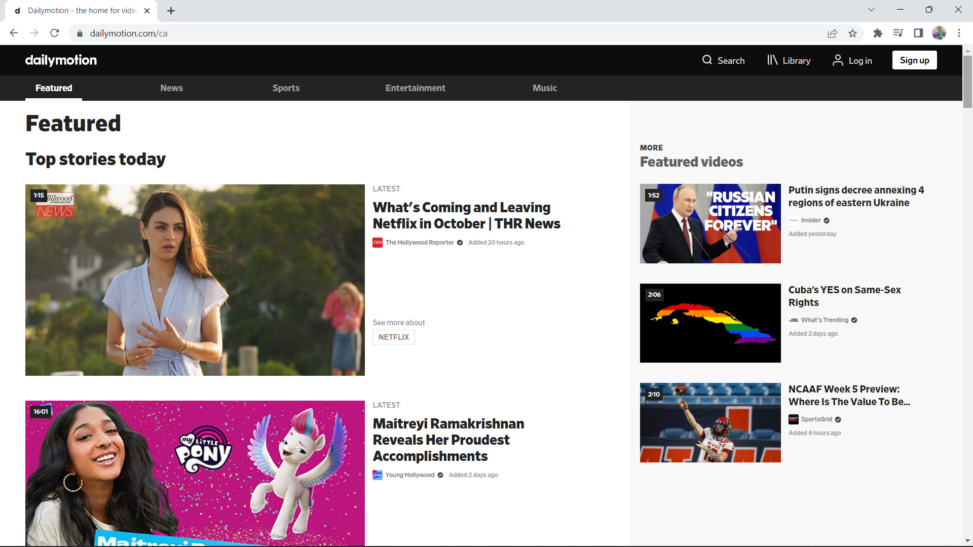Open the Insider channel link
Image resolution: width=973 pixels, height=547 pixels.
(x=810, y=220)
